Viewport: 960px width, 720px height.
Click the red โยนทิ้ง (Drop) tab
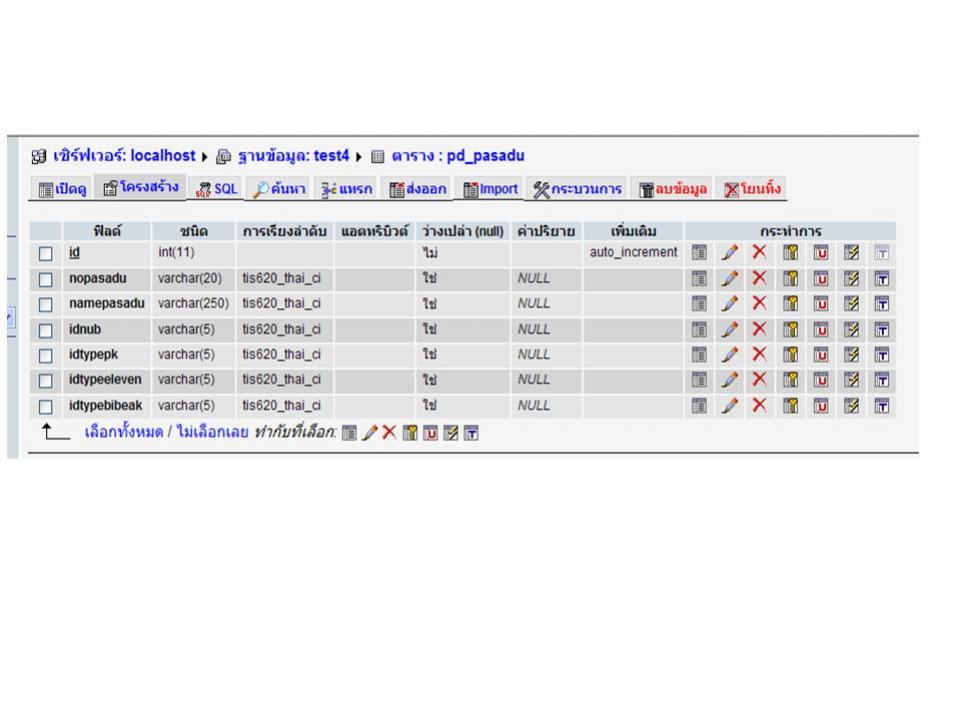(x=752, y=189)
